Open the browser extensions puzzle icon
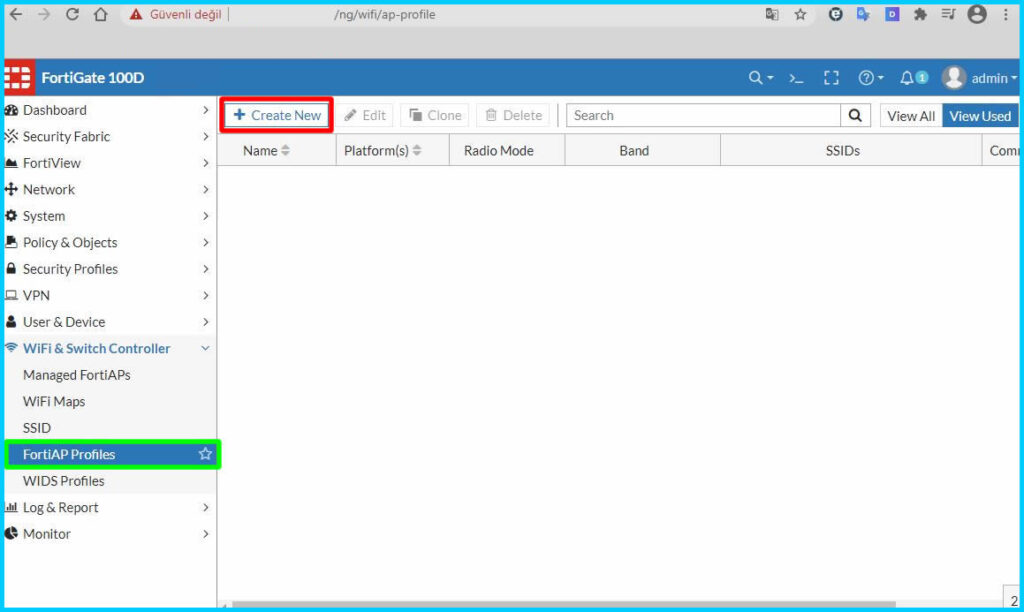 (920, 14)
